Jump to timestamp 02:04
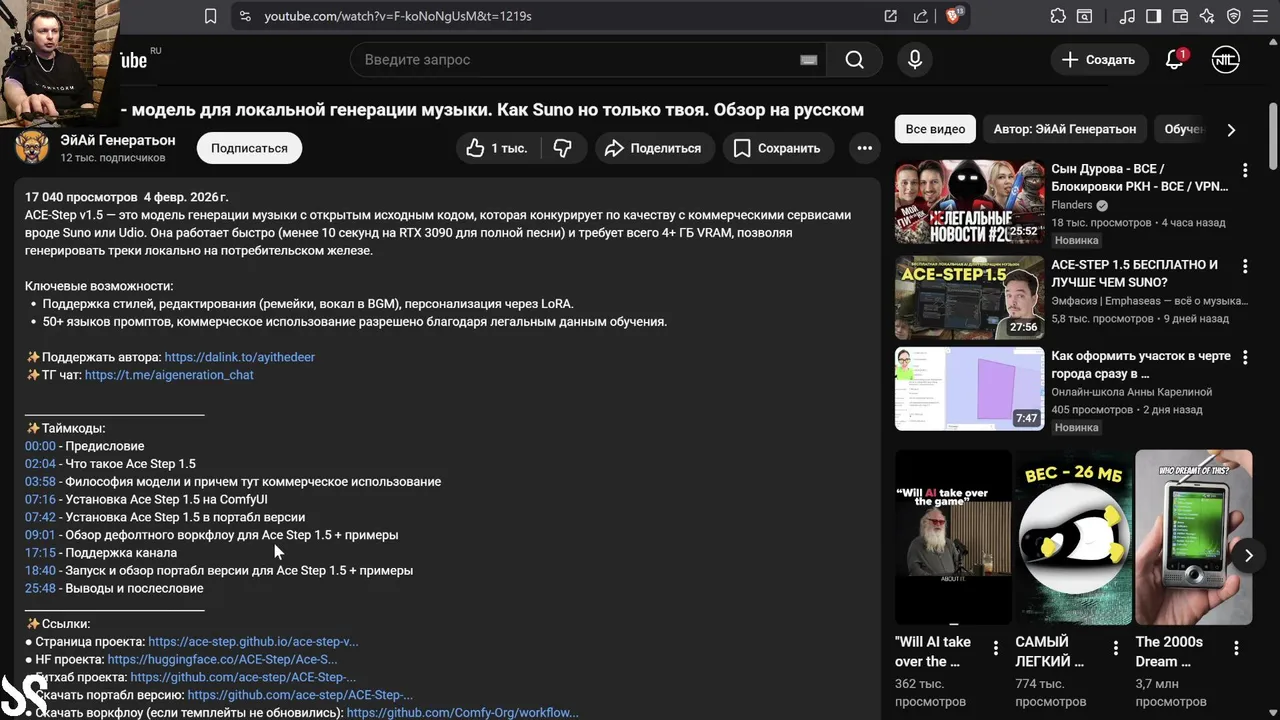The height and width of the screenshot is (720, 1280). [40, 464]
